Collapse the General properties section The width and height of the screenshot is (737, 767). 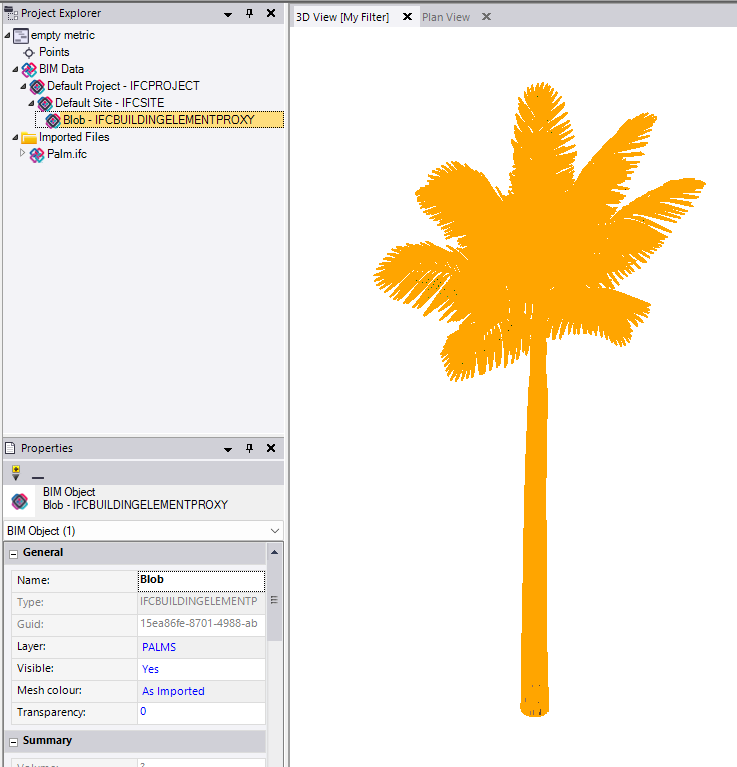tap(14, 554)
